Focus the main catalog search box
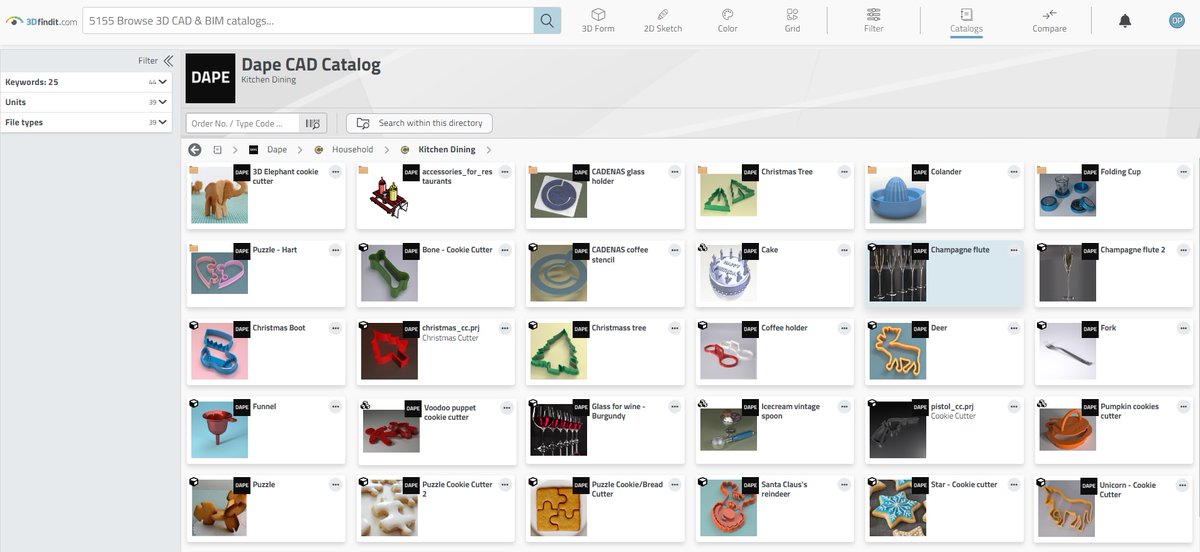The image size is (1200, 552). coord(307,20)
